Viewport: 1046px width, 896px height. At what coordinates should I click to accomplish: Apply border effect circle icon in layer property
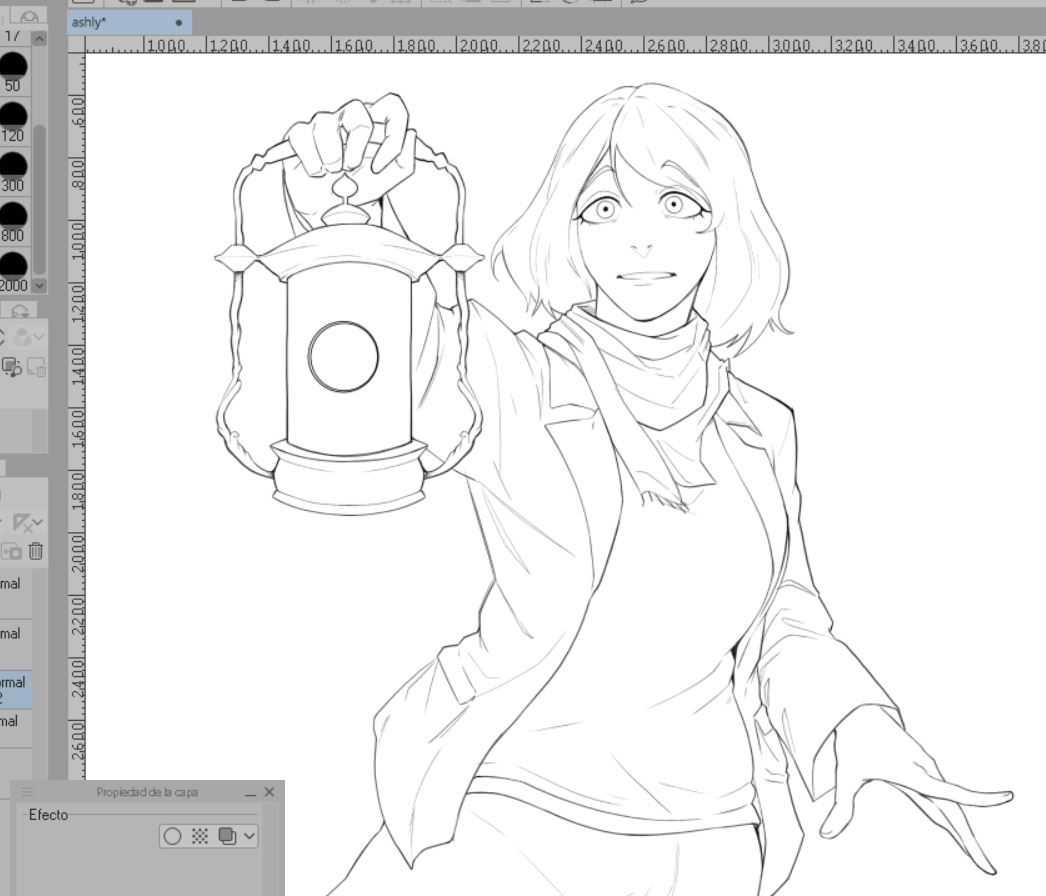coord(172,836)
